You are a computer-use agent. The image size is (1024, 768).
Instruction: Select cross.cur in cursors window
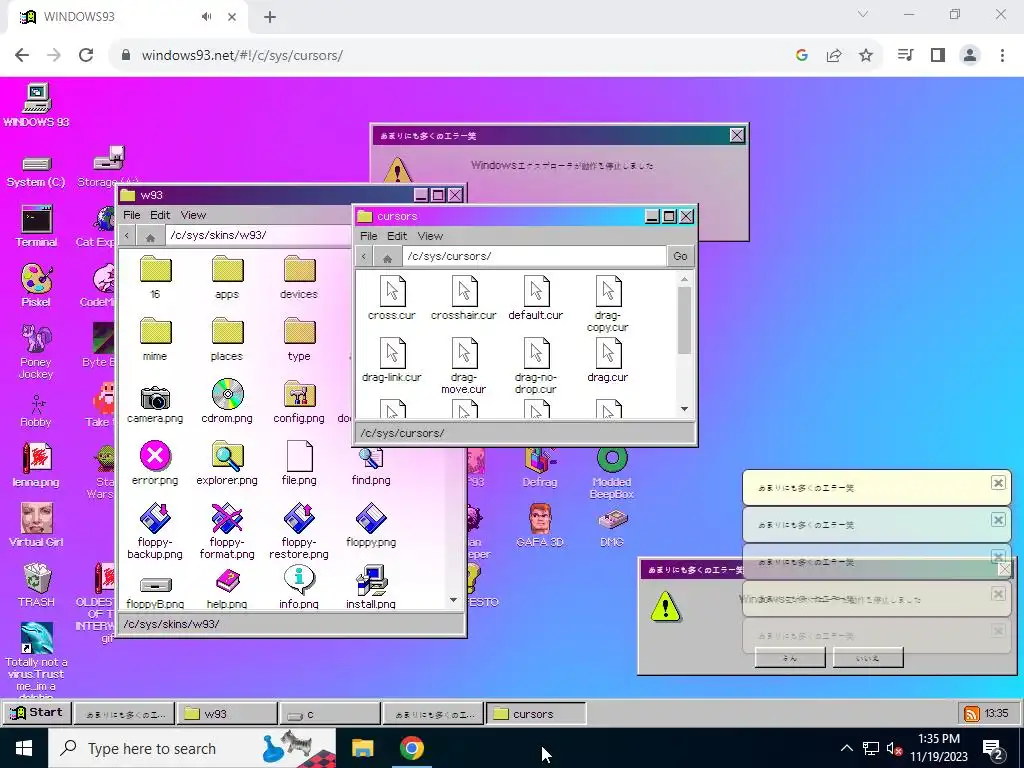tap(392, 298)
